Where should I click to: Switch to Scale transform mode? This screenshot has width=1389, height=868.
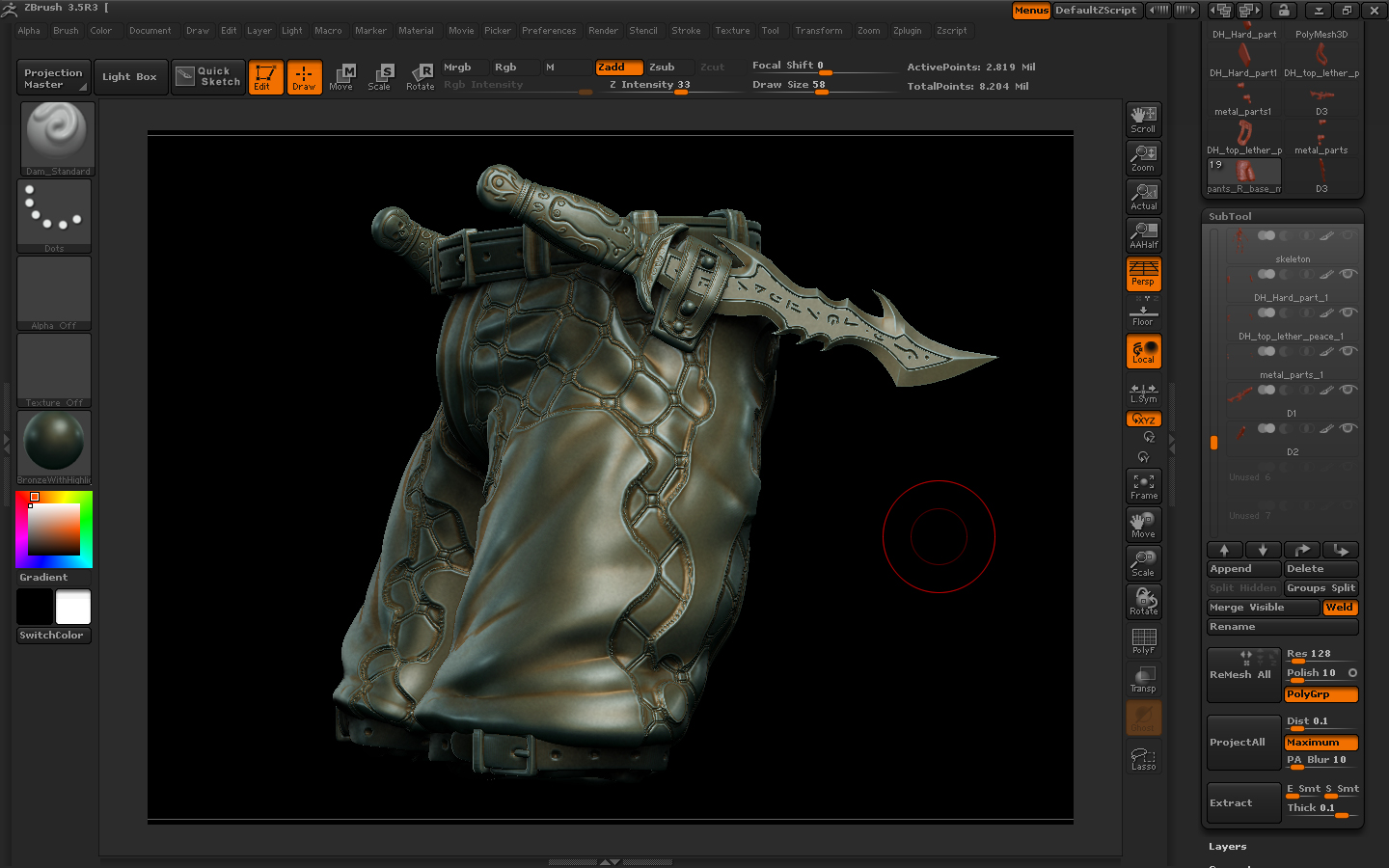coord(380,77)
